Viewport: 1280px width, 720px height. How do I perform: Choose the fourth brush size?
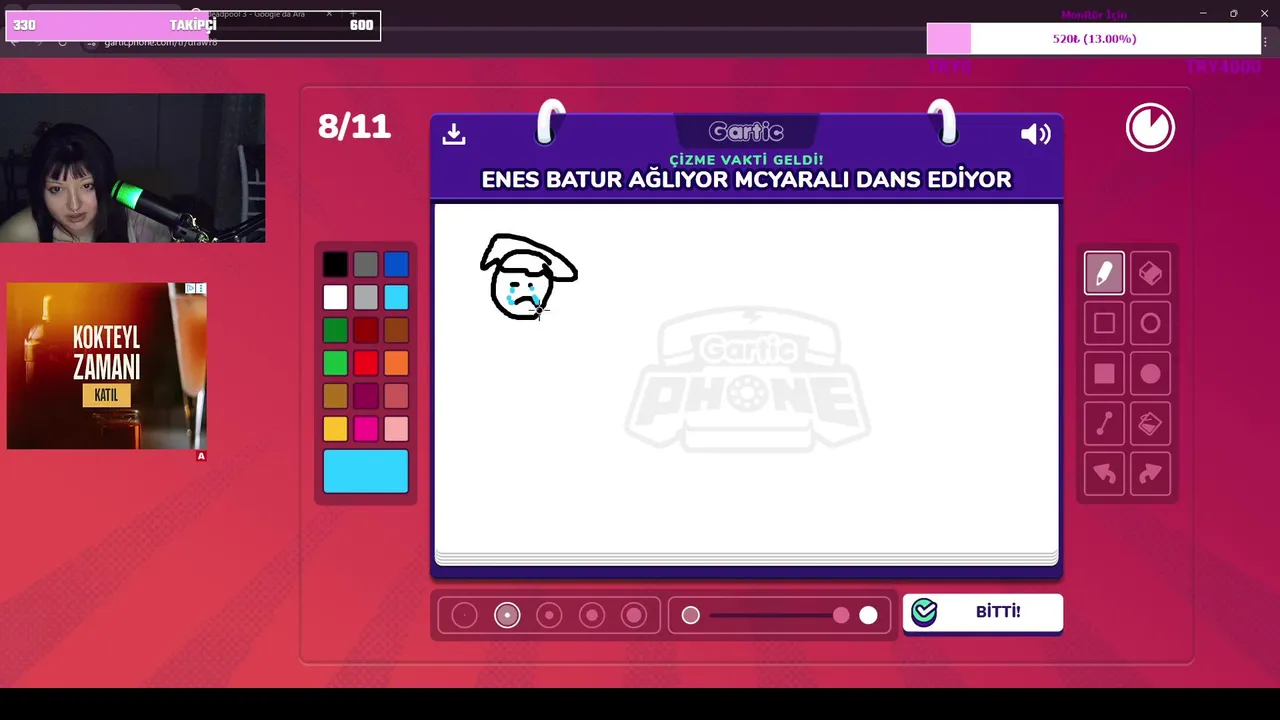click(x=592, y=615)
